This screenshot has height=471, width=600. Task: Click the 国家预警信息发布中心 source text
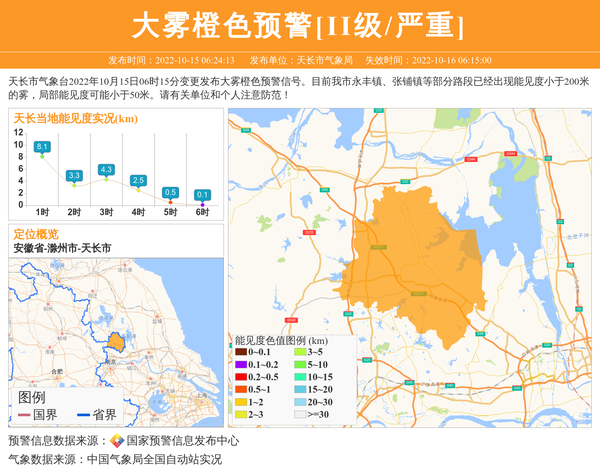(182, 441)
